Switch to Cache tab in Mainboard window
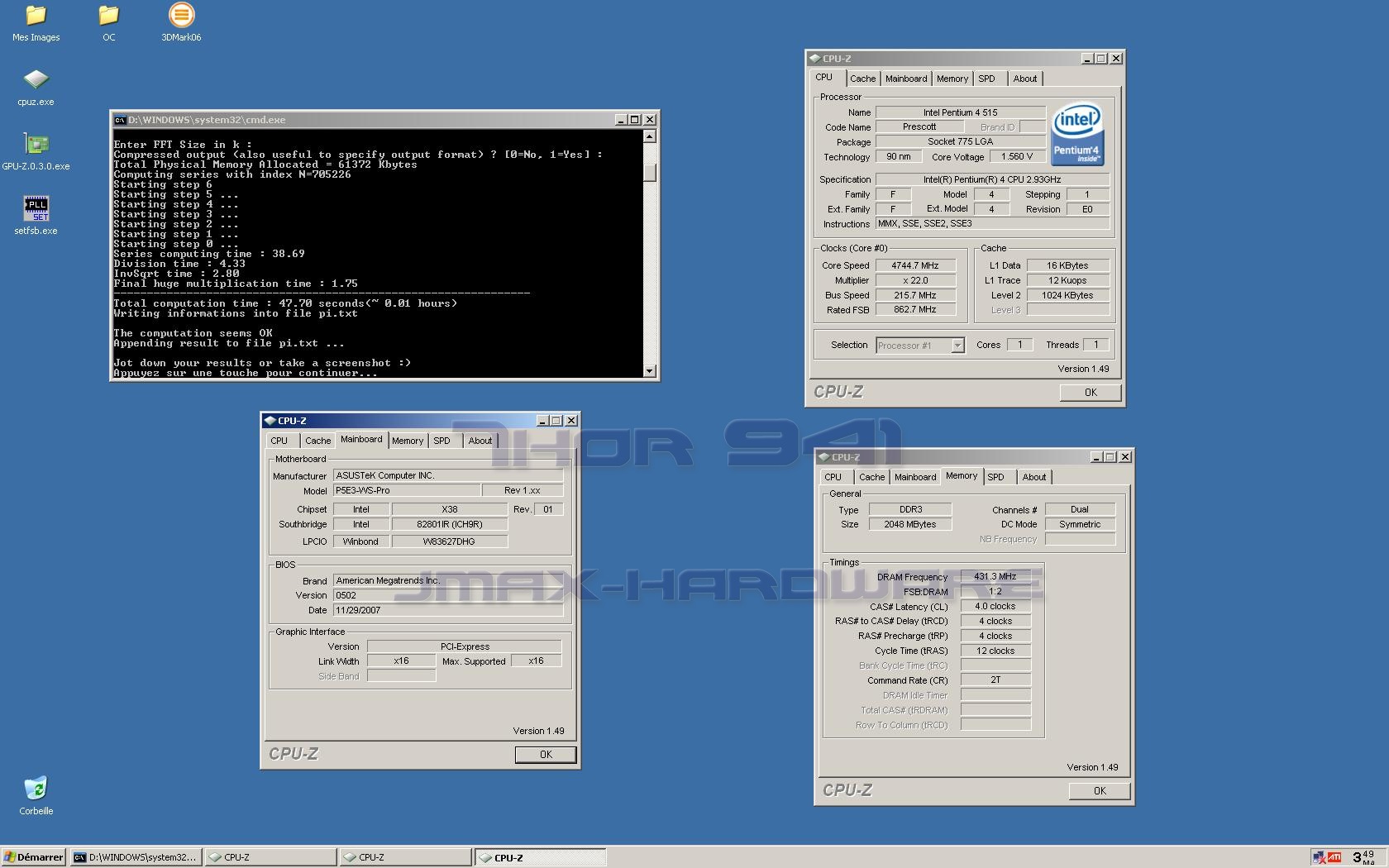1389x868 pixels. [317, 441]
